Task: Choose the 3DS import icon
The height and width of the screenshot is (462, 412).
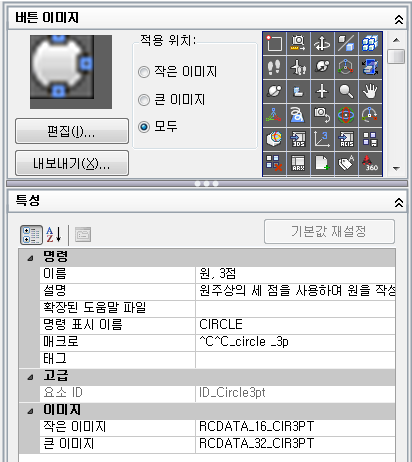Action: click(x=298, y=139)
